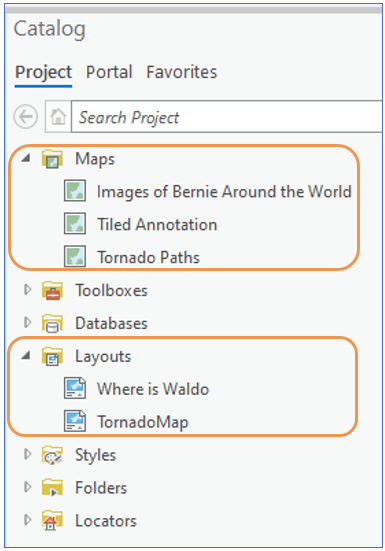Click the Locators folder icon
Viewport: 385px width, 551px height.
[x=52, y=521]
